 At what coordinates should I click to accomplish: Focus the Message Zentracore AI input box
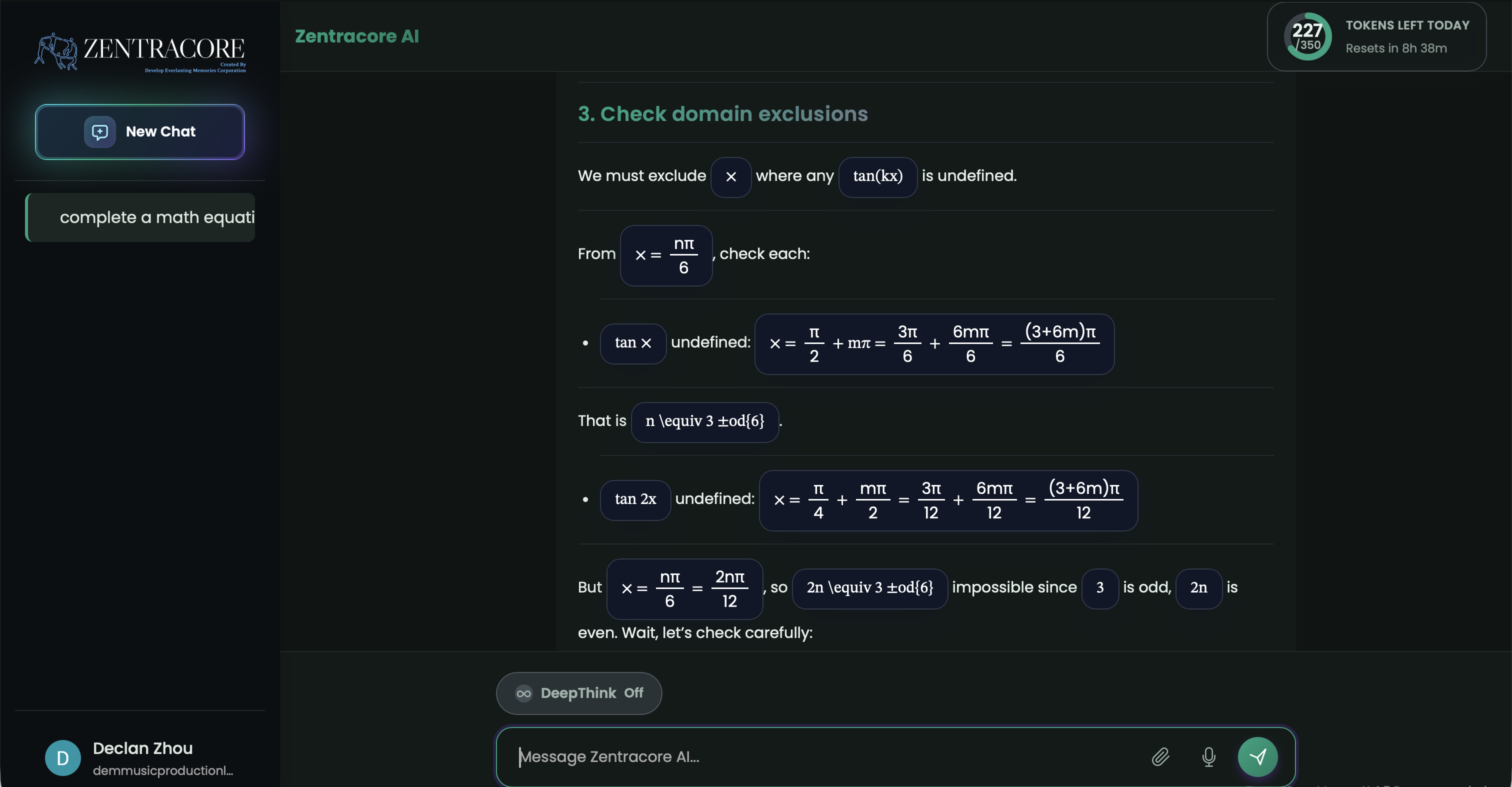[821, 756]
